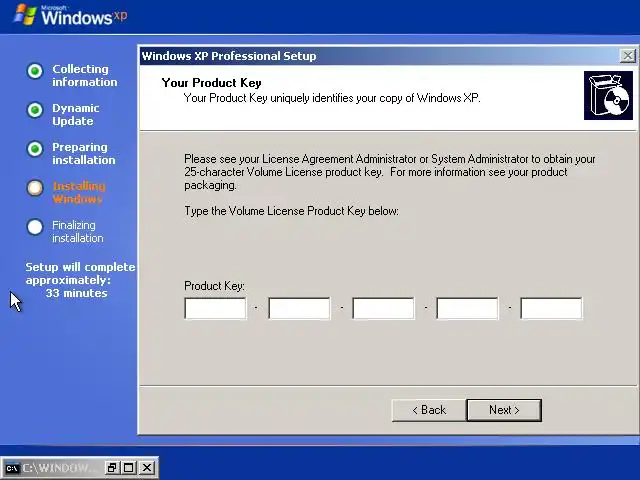Click the Finalizing installation step indicator
Image resolution: width=640 pixels, height=480 pixels.
pos(35,227)
